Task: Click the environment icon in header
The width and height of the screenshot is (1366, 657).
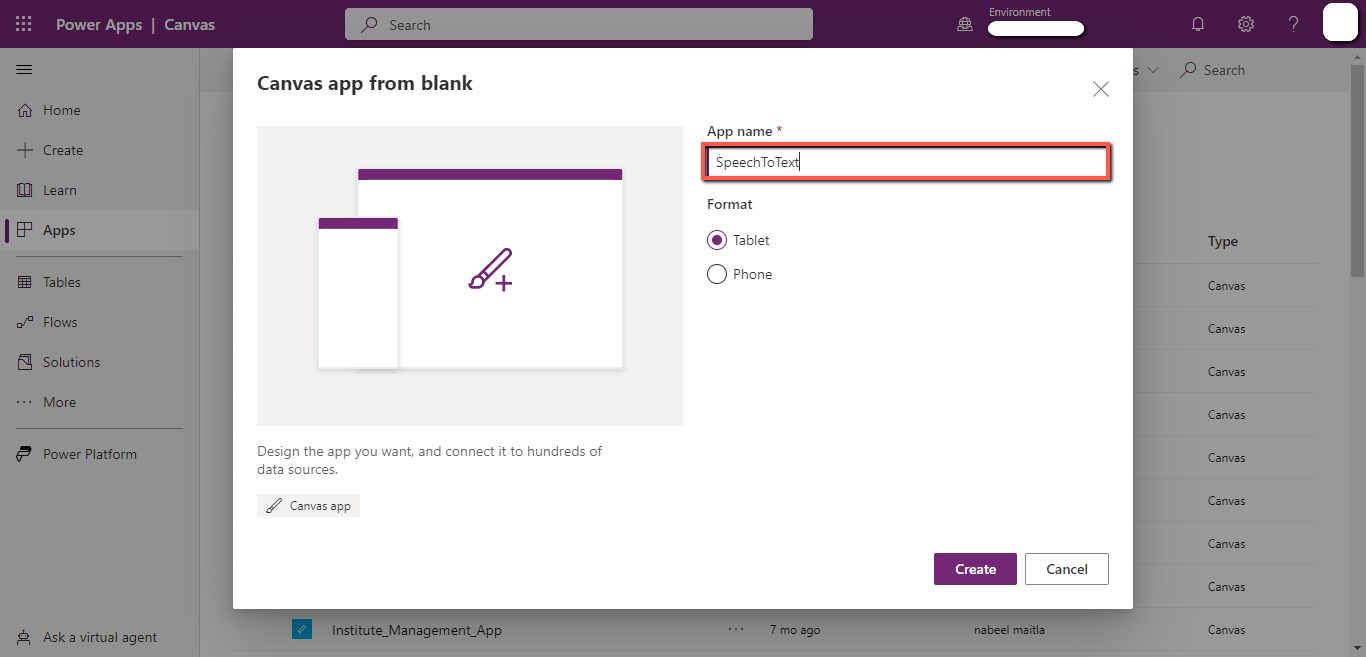Action: (x=965, y=25)
